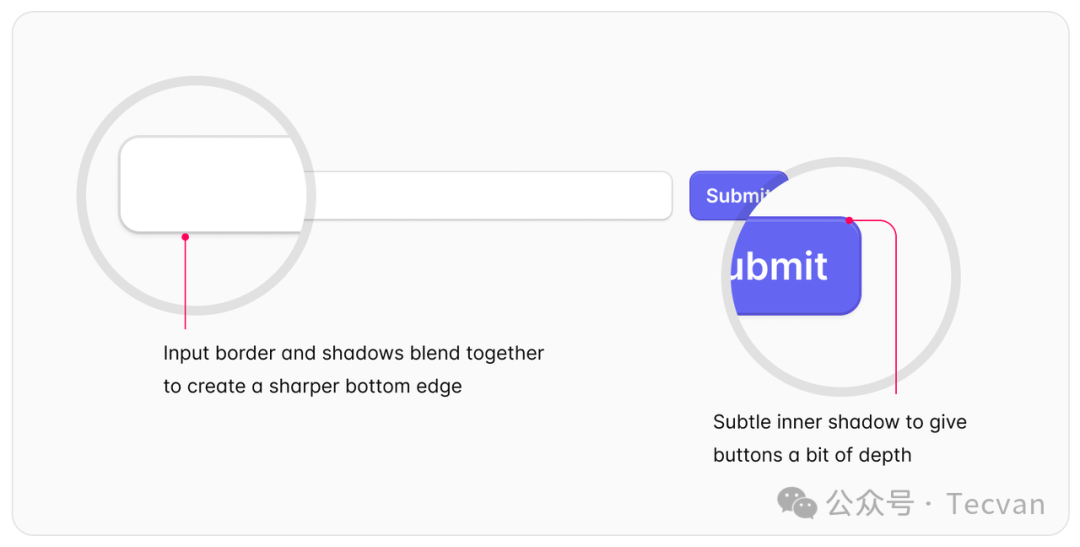Click the "to create a sharper bottom edge" line

point(312,386)
